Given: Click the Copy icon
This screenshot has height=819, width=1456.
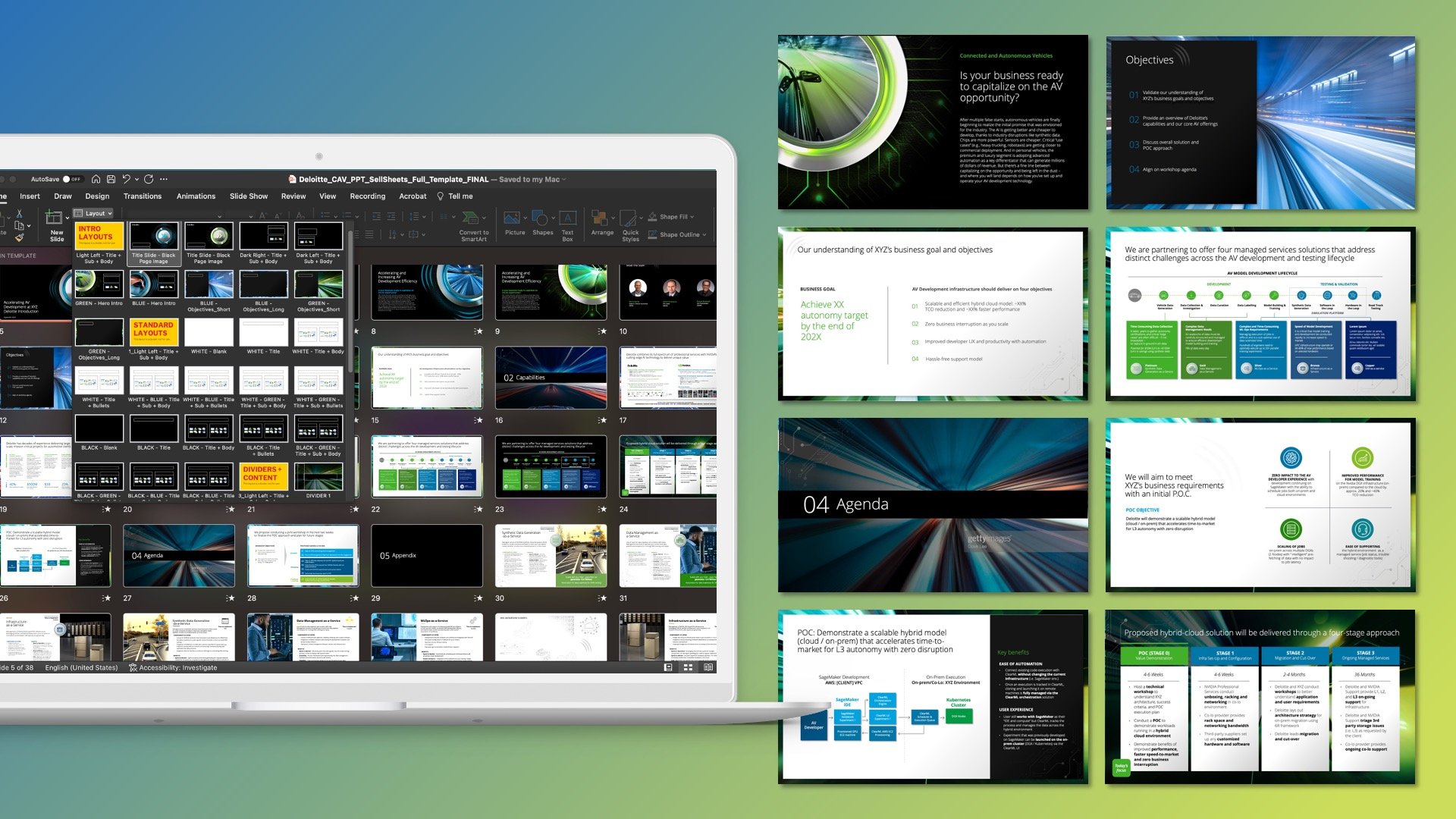Looking at the screenshot, I should [20, 226].
